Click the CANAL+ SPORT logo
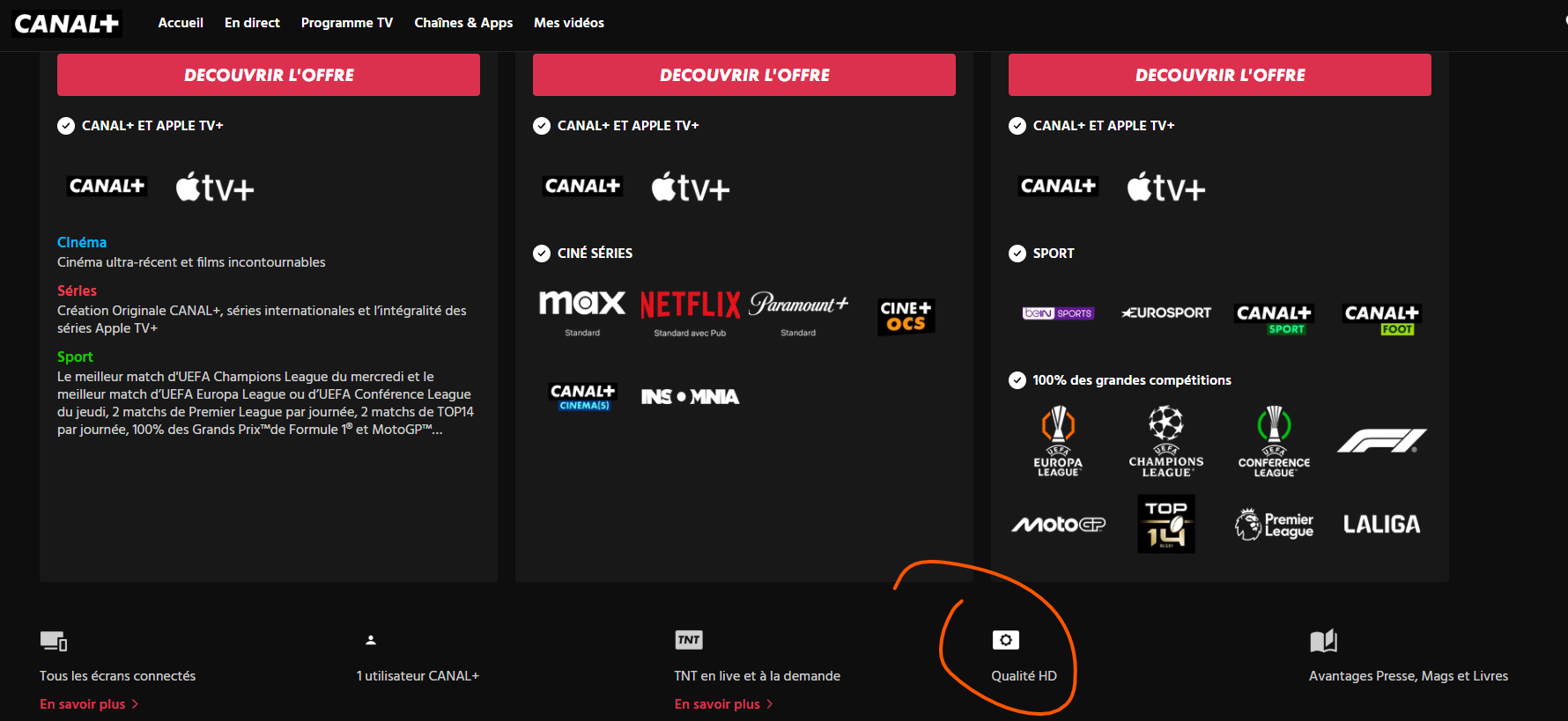Viewport: 1568px width, 721px height. click(1274, 319)
